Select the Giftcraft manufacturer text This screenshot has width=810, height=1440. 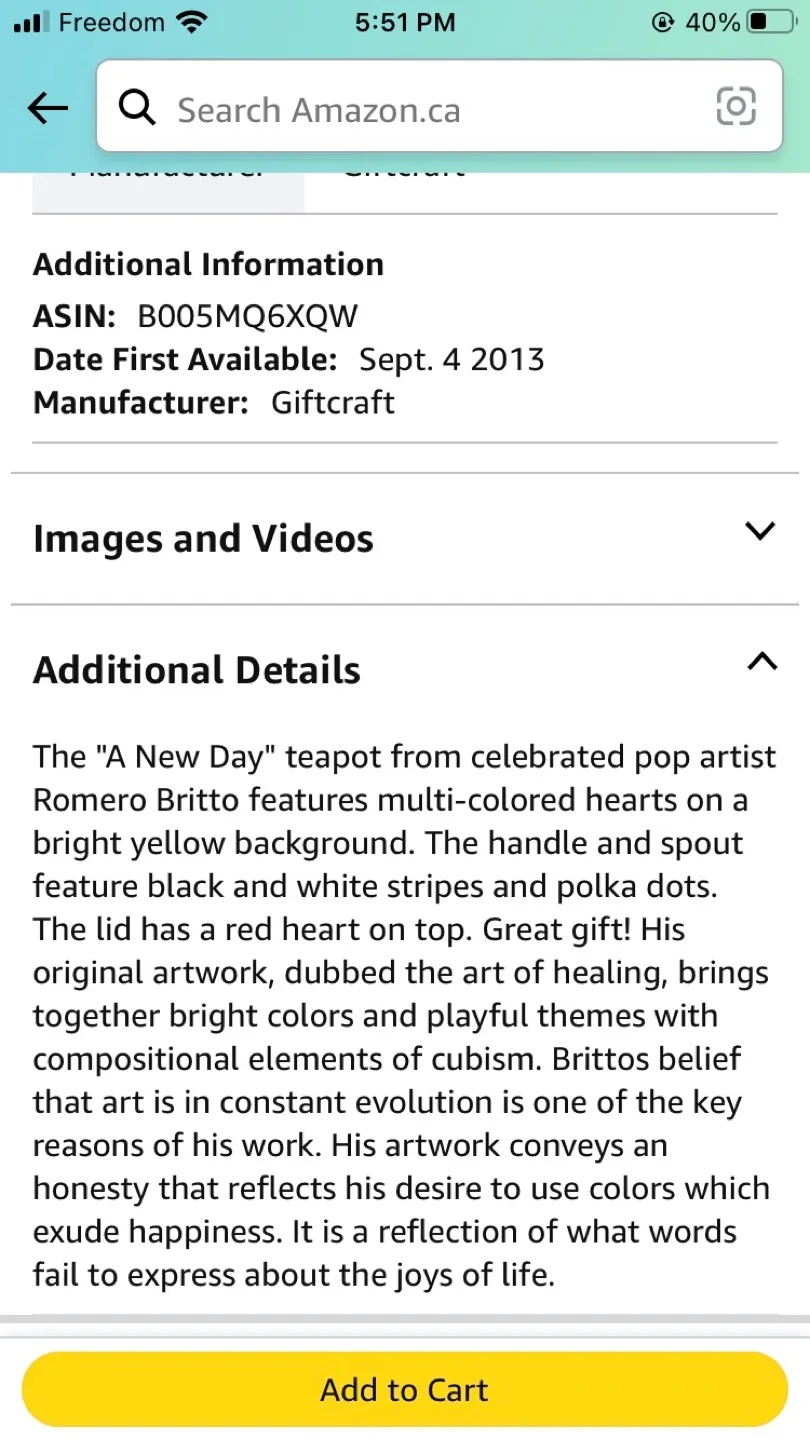click(x=332, y=403)
